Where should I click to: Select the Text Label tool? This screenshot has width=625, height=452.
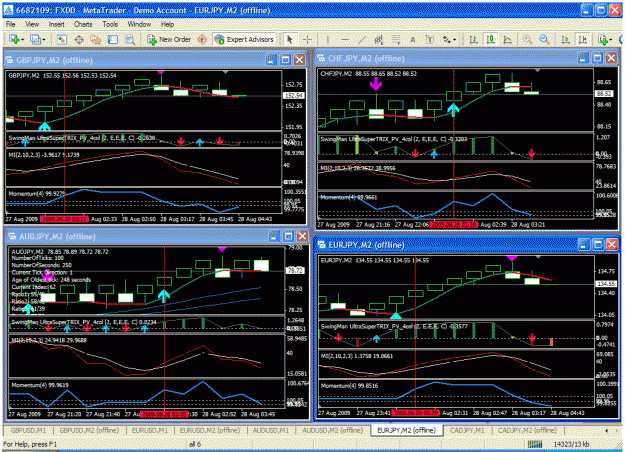[x=430, y=39]
